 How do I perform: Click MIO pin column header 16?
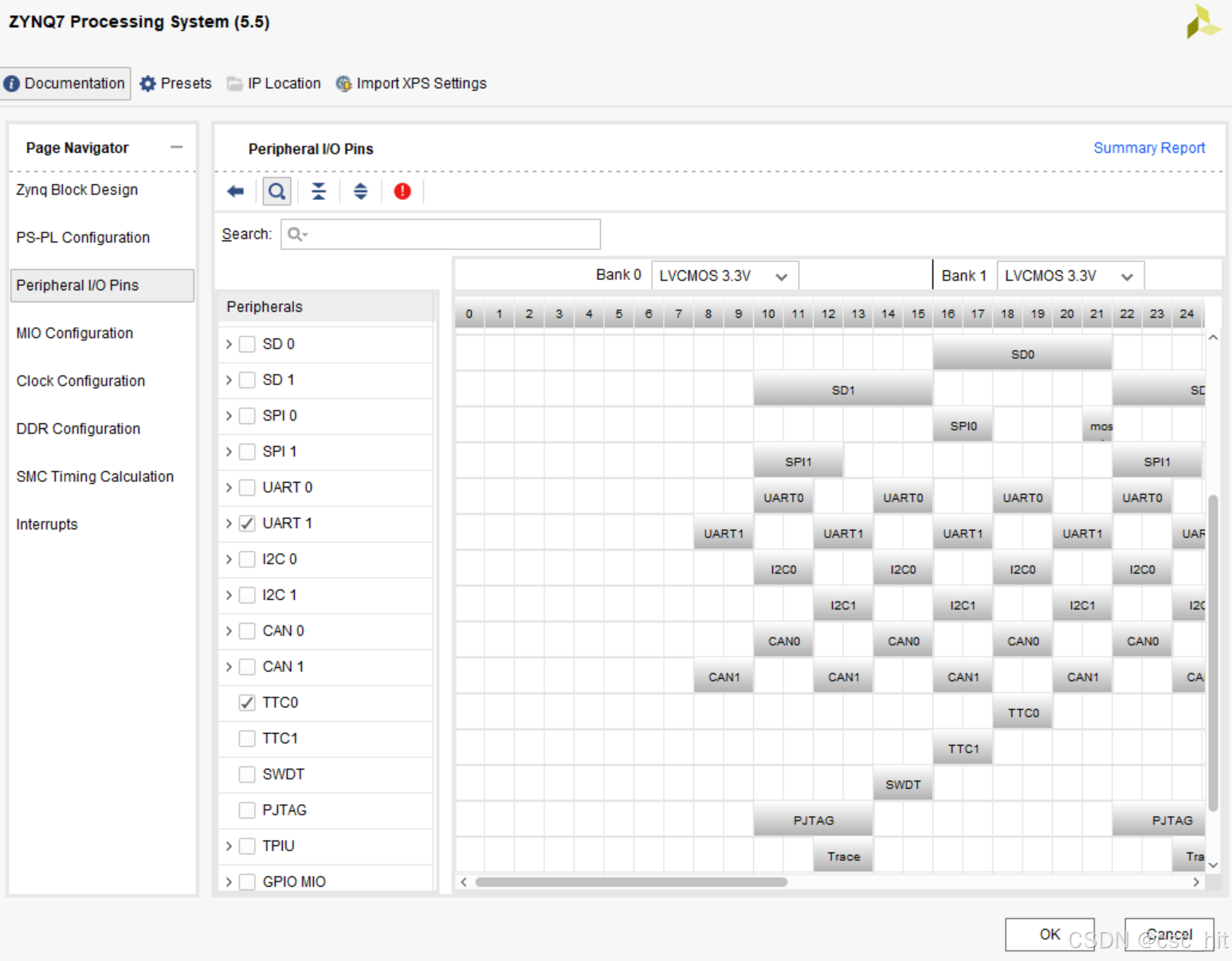pyautogui.click(x=948, y=314)
